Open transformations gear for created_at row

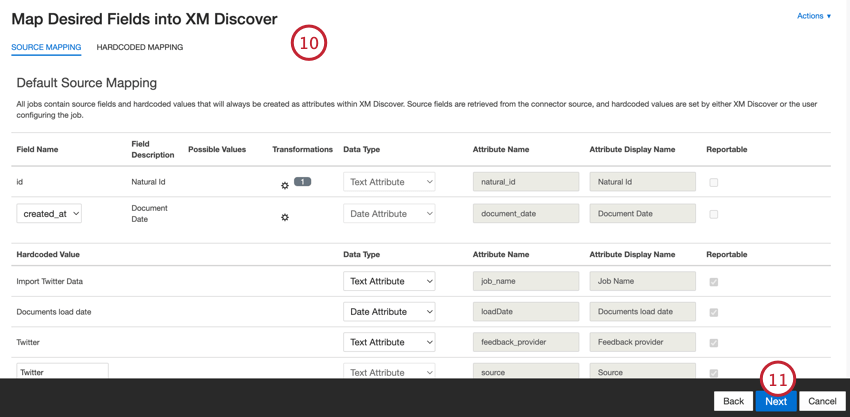click(x=285, y=217)
